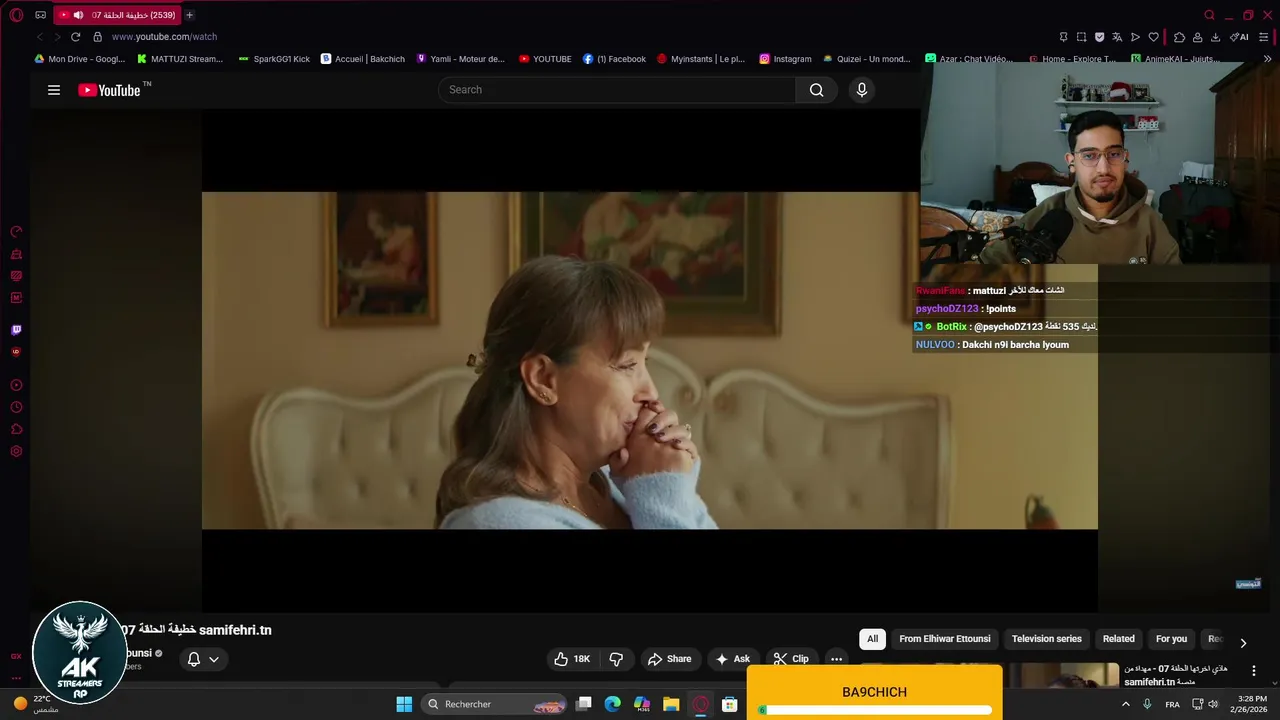Click the YouTube search field

(x=617, y=90)
